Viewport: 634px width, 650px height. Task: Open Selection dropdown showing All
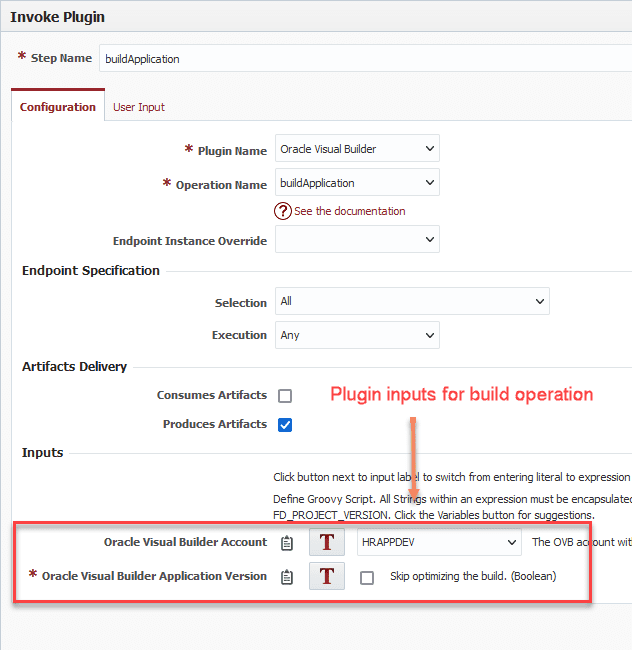point(413,301)
